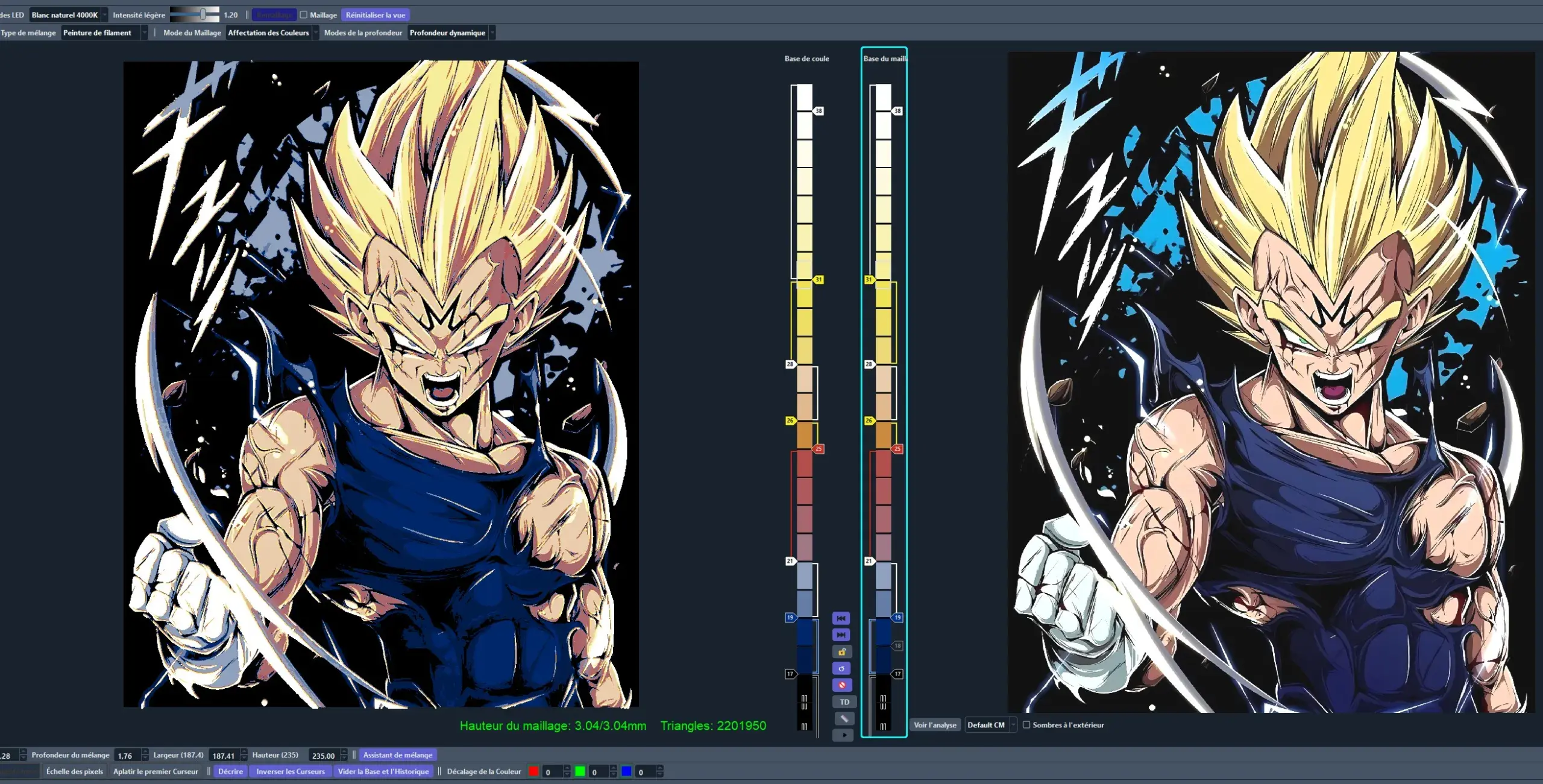Select marker 26 on the Base de coule slider
Viewport: 1543px width, 784px height.
point(790,421)
